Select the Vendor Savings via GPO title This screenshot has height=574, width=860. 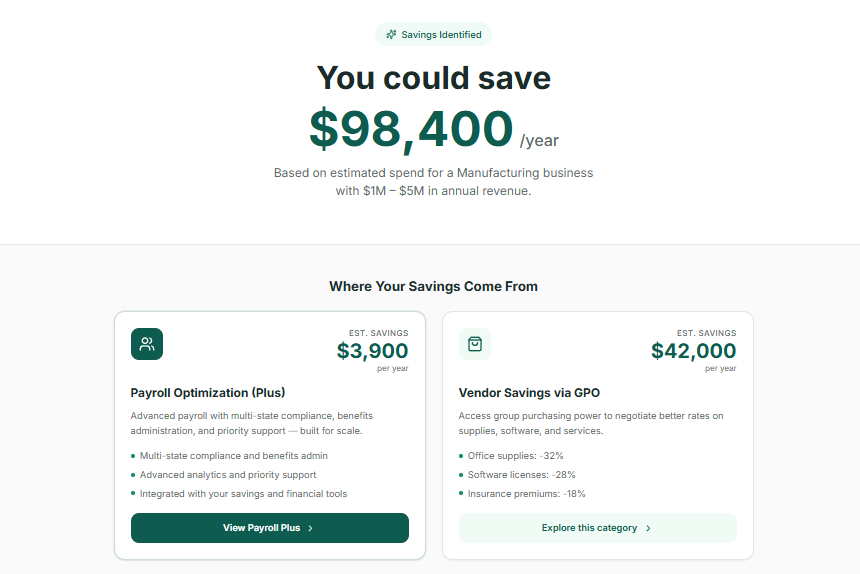pyautogui.click(x=529, y=393)
